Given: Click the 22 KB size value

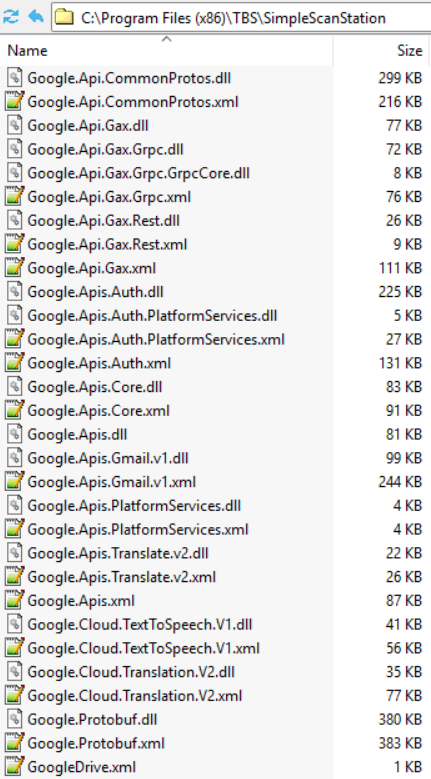Looking at the screenshot, I should tap(404, 553).
